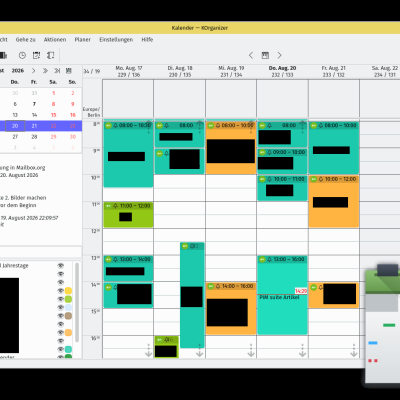Click the bell icon on Monday's 11:00 – 12:00 event
The image size is (400, 400).
click(x=116, y=206)
